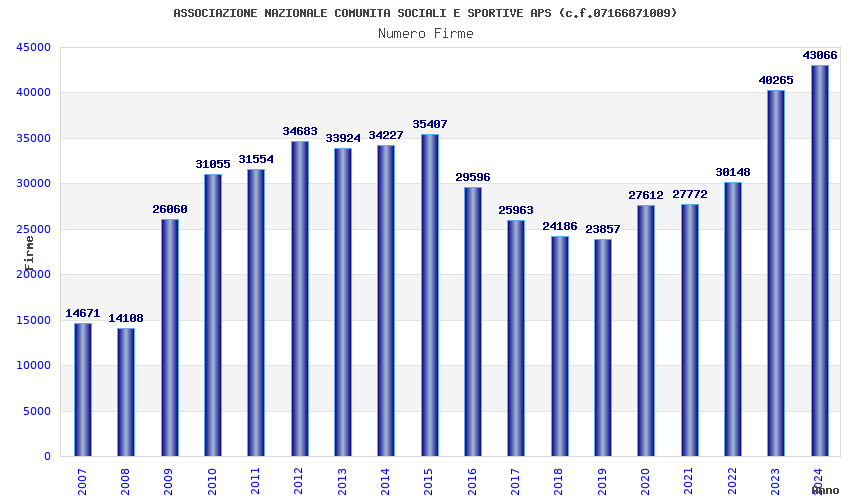Click the horizontal axis title Anno

click(x=826, y=490)
